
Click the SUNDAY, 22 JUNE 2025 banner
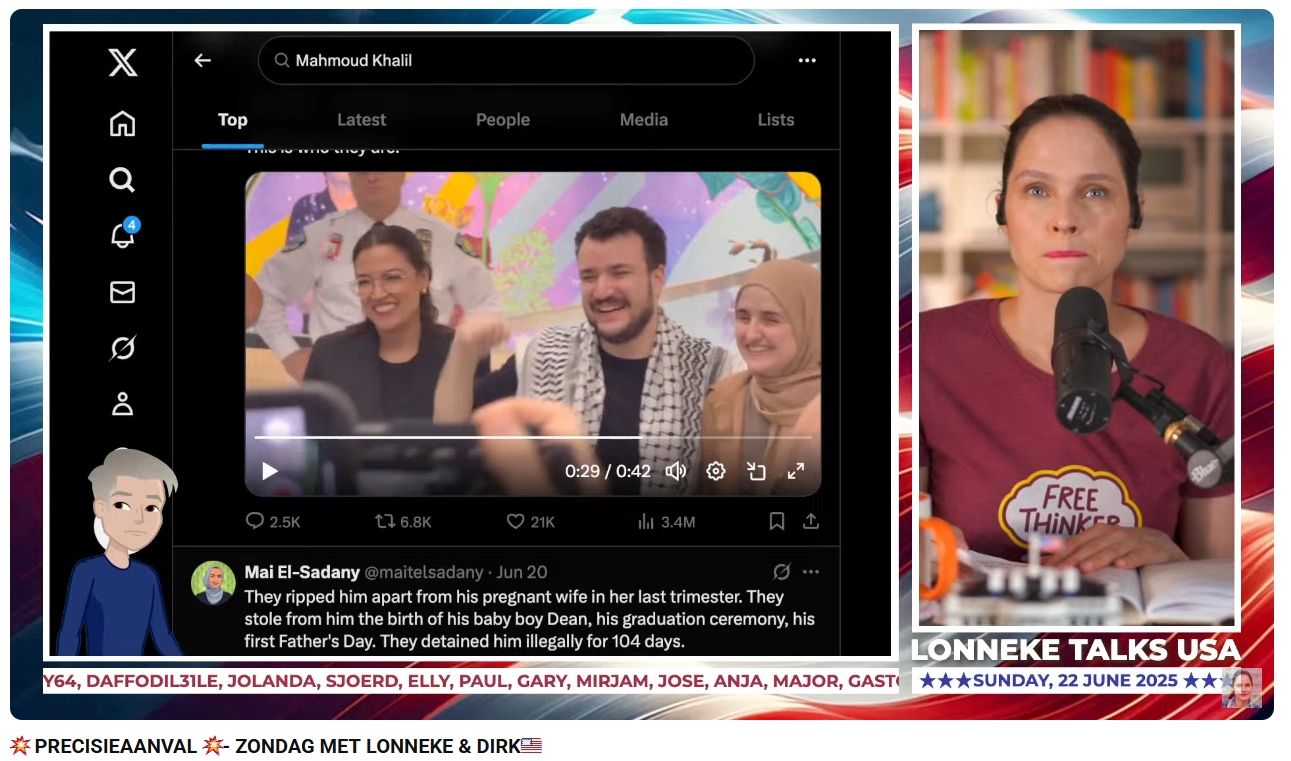[x=1076, y=681]
